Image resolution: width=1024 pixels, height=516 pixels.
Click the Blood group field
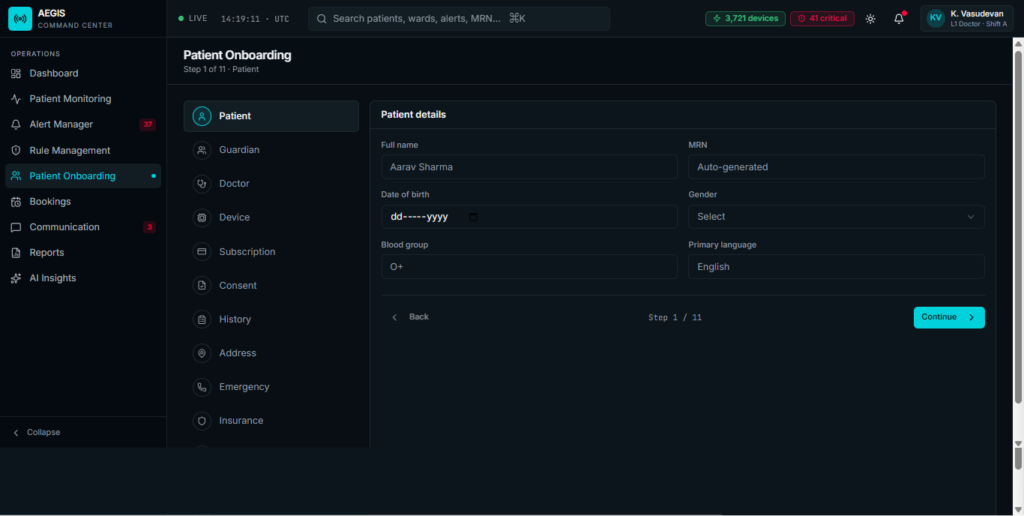point(529,266)
